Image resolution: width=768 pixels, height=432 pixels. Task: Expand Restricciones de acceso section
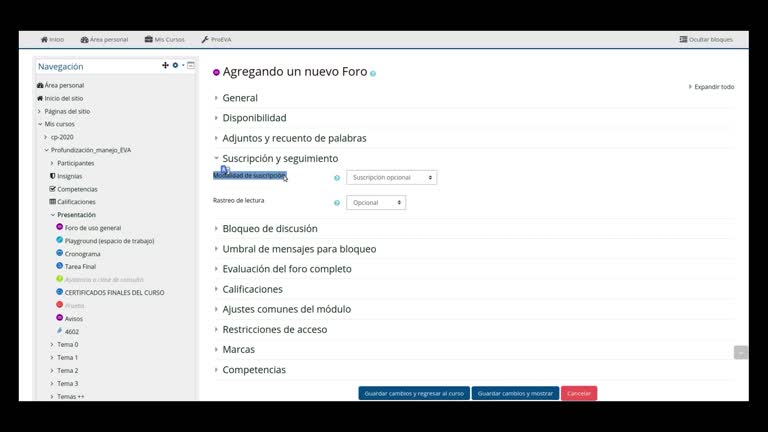274,329
